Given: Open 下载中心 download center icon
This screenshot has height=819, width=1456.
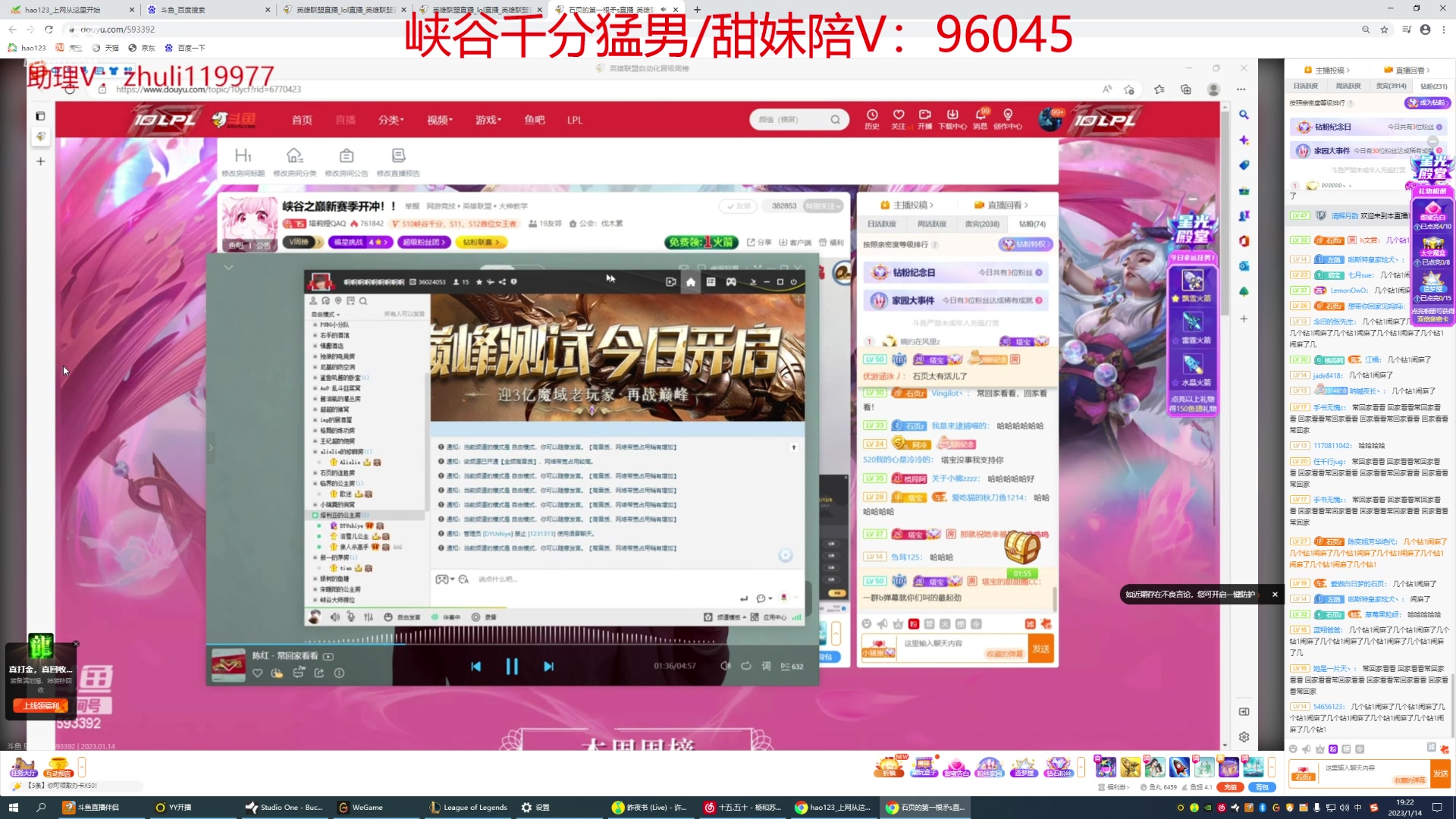Looking at the screenshot, I should [952, 119].
